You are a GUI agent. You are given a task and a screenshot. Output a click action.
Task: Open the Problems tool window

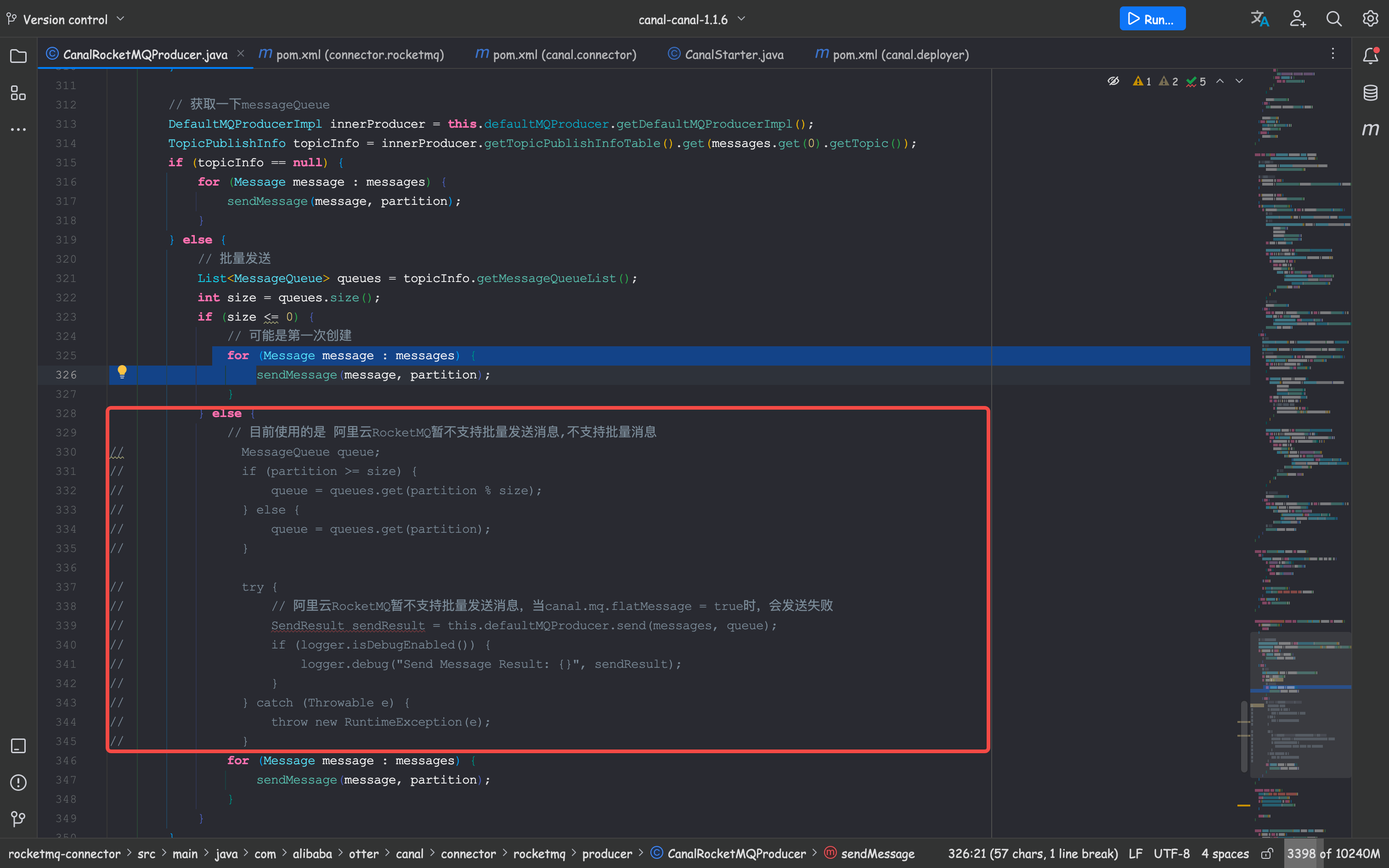[18, 783]
